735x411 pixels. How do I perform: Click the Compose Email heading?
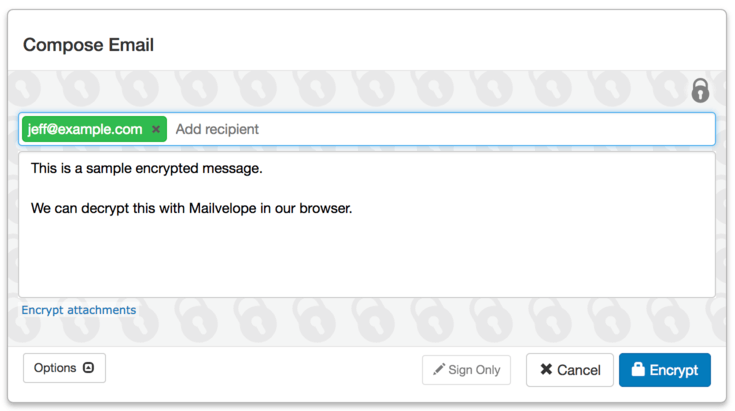point(89,45)
